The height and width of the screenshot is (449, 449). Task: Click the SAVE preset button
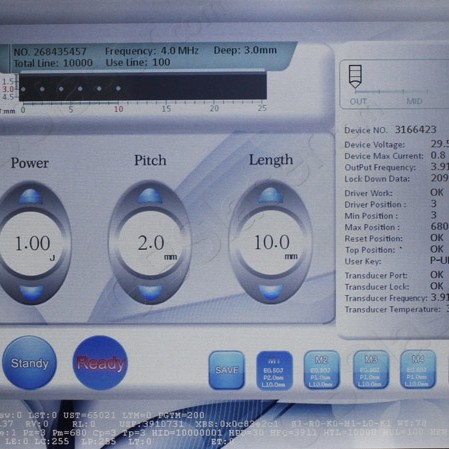click(227, 370)
